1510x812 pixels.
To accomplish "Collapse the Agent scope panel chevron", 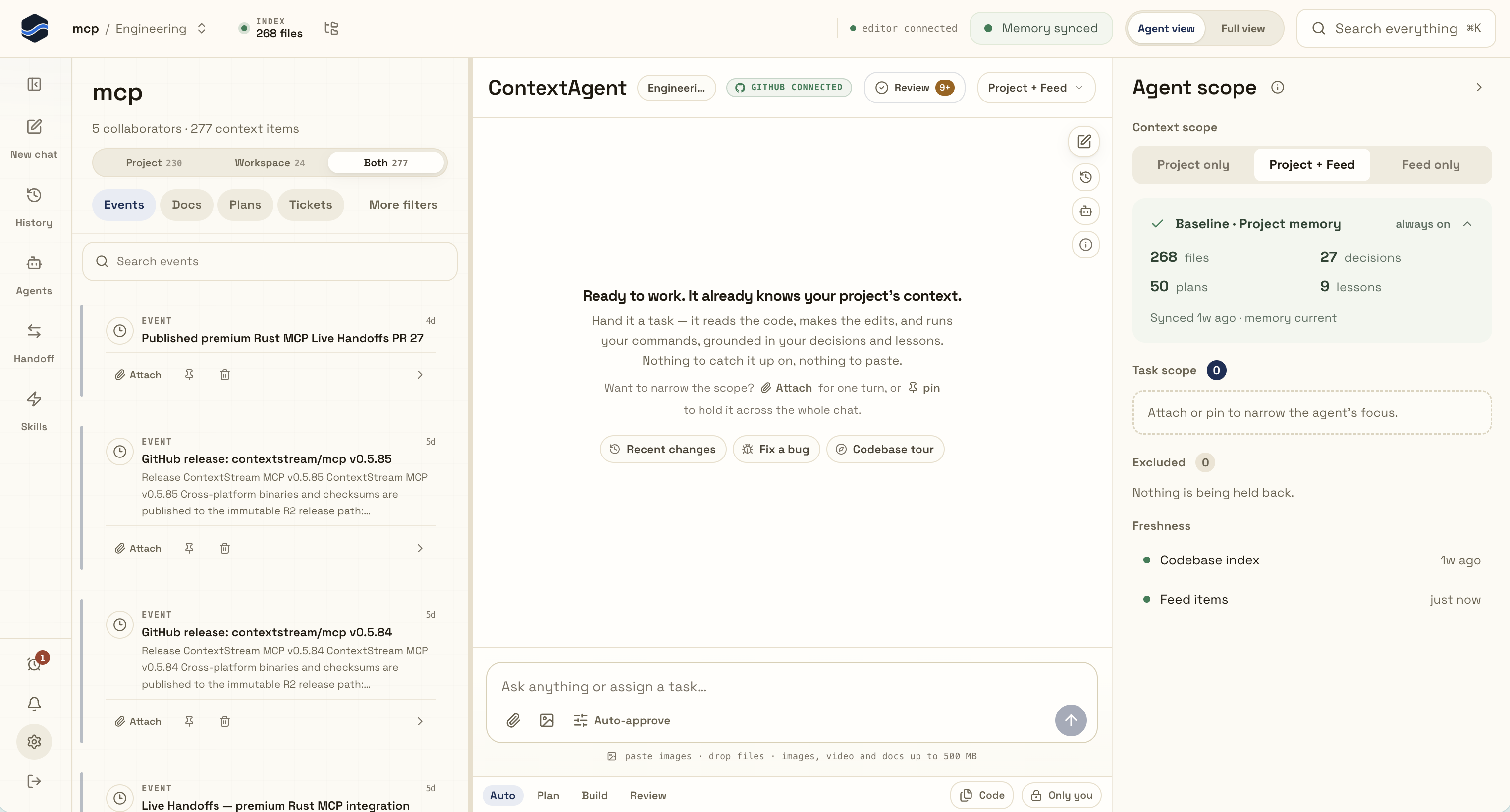I will click(x=1479, y=87).
